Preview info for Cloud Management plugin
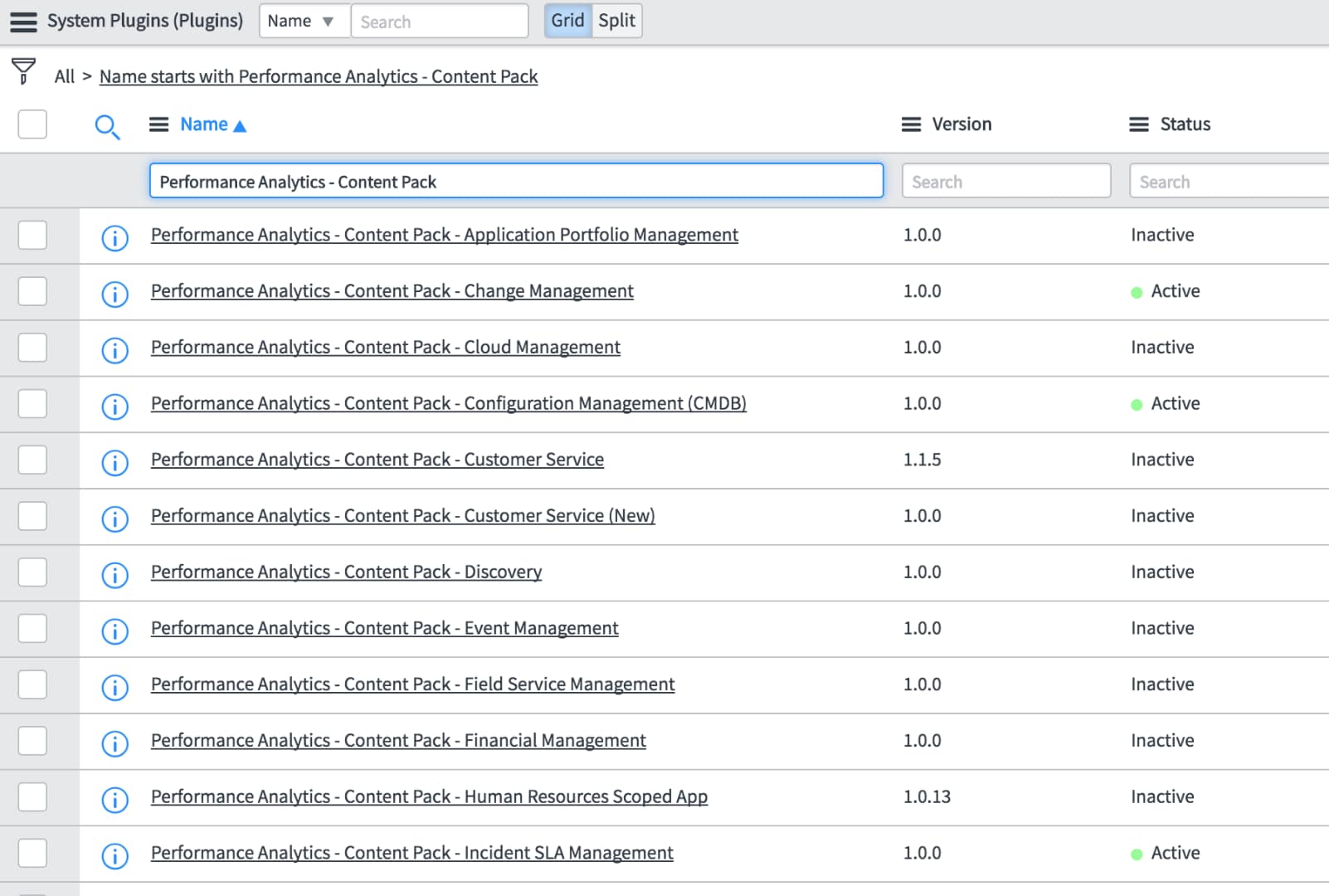Image resolution: width=1329 pixels, height=896 pixels. pyautogui.click(x=114, y=350)
